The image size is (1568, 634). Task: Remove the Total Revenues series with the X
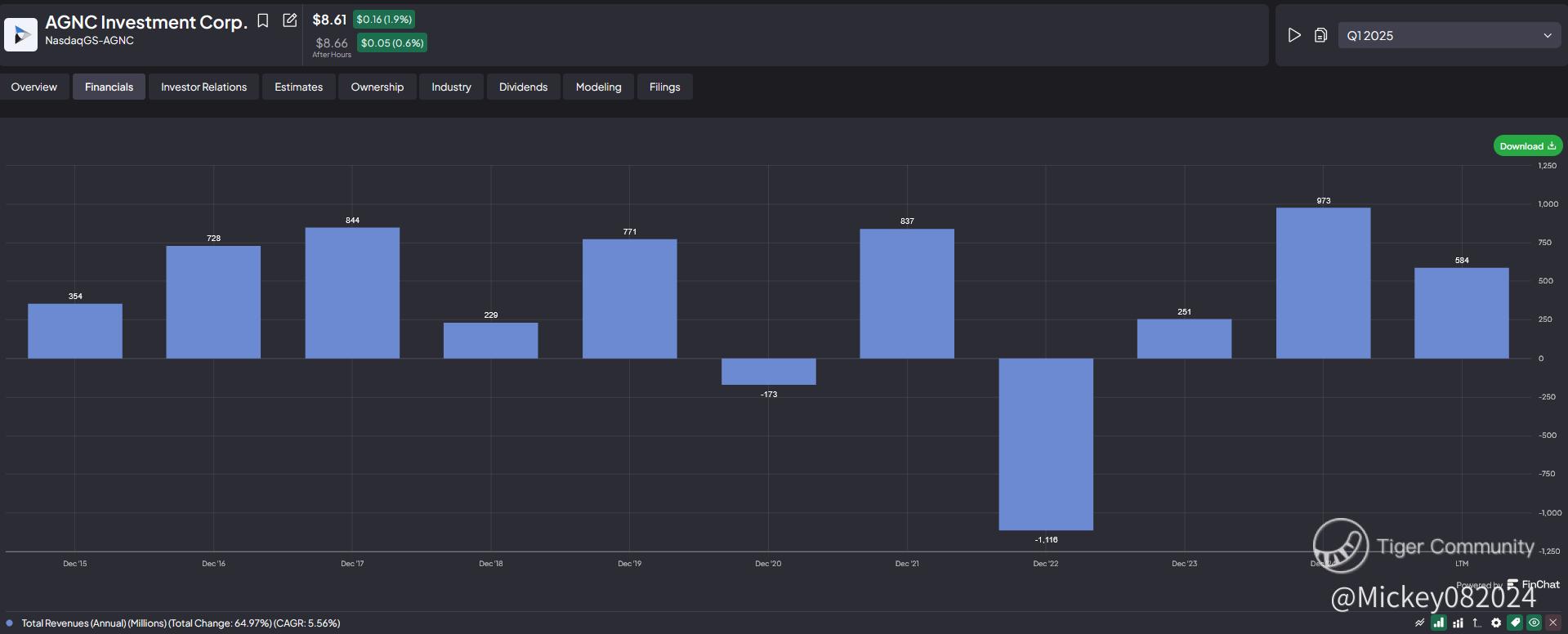[1553, 623]
